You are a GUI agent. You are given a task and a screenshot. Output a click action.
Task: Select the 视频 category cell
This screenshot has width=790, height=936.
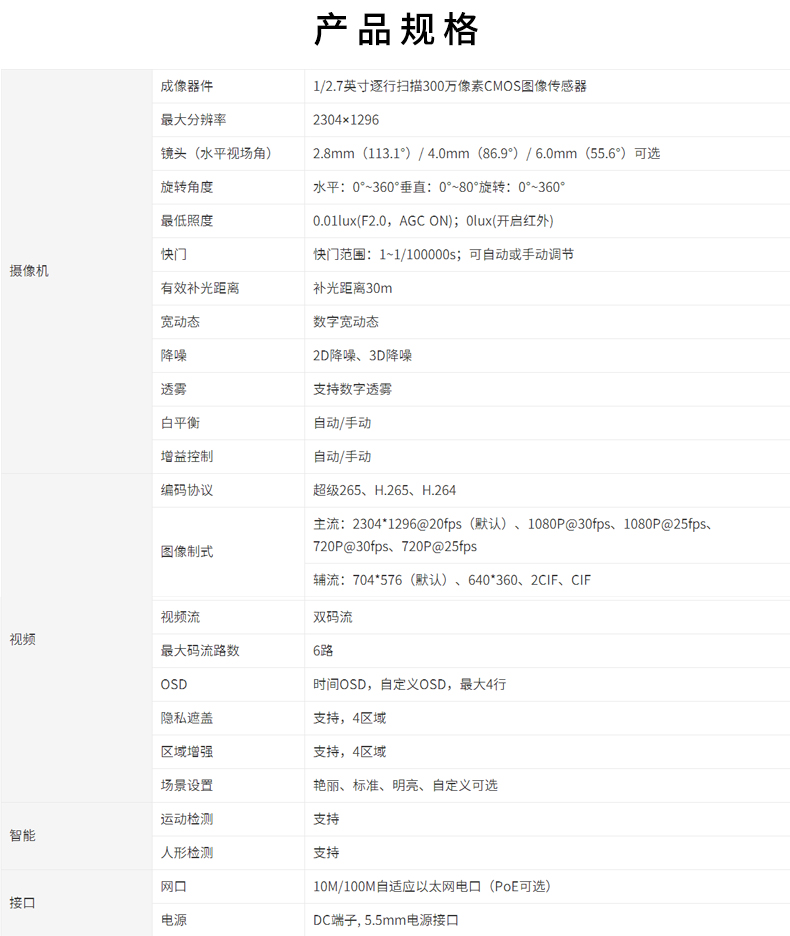coord(76,639)
